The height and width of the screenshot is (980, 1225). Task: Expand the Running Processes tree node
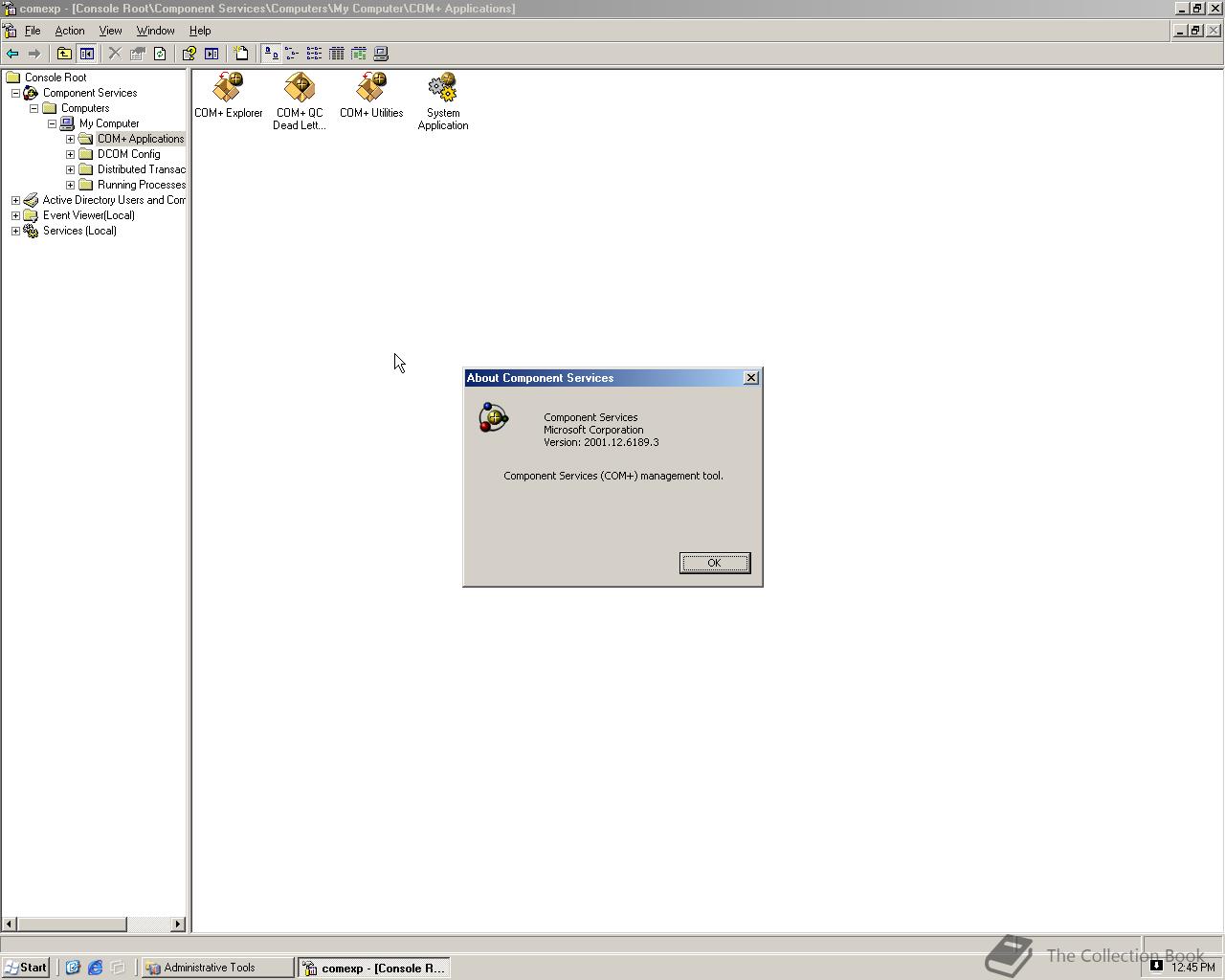click(x=70, y=185)
